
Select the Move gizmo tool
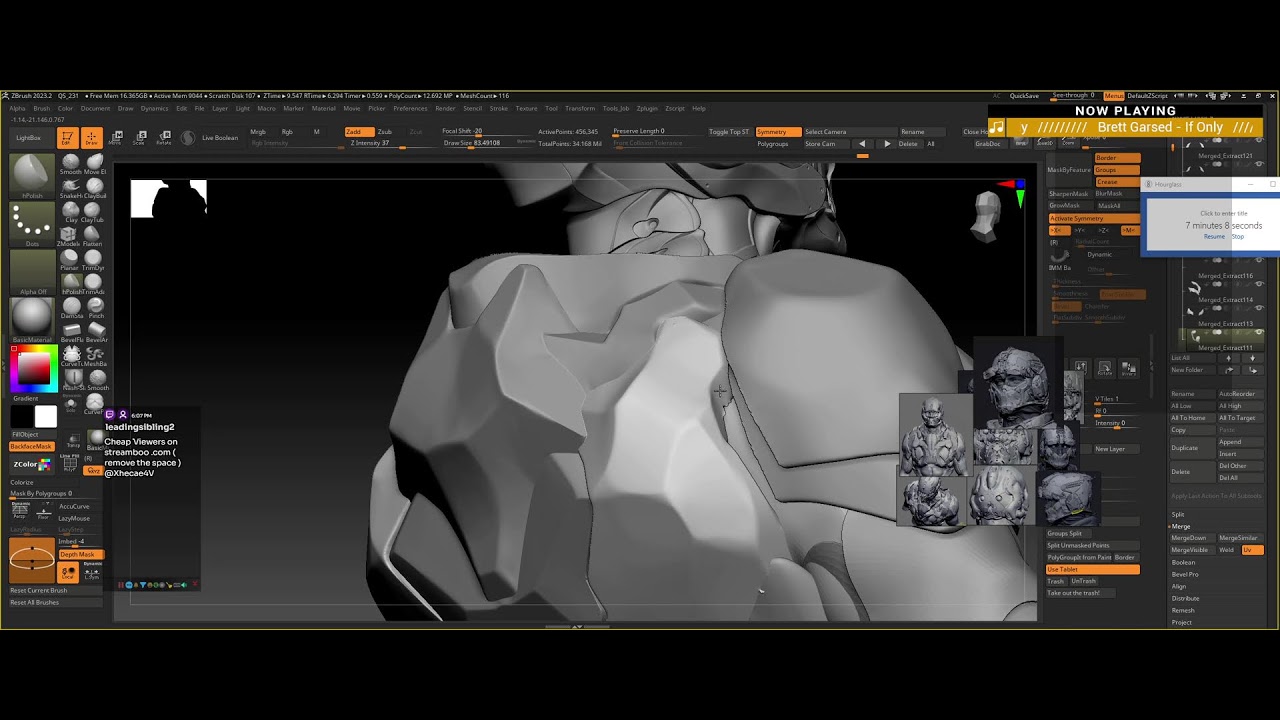coord(115,138)
